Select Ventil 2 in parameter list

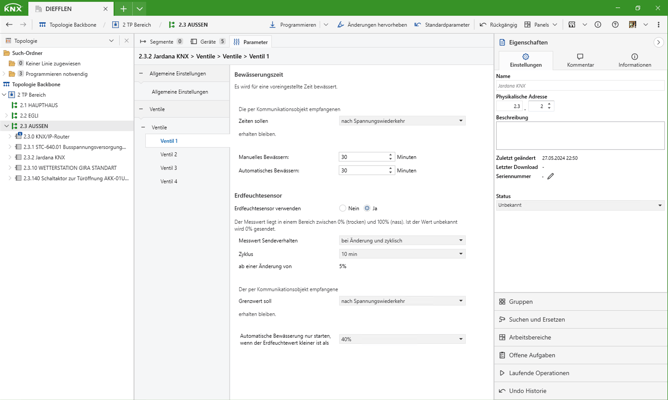[169, 154]
